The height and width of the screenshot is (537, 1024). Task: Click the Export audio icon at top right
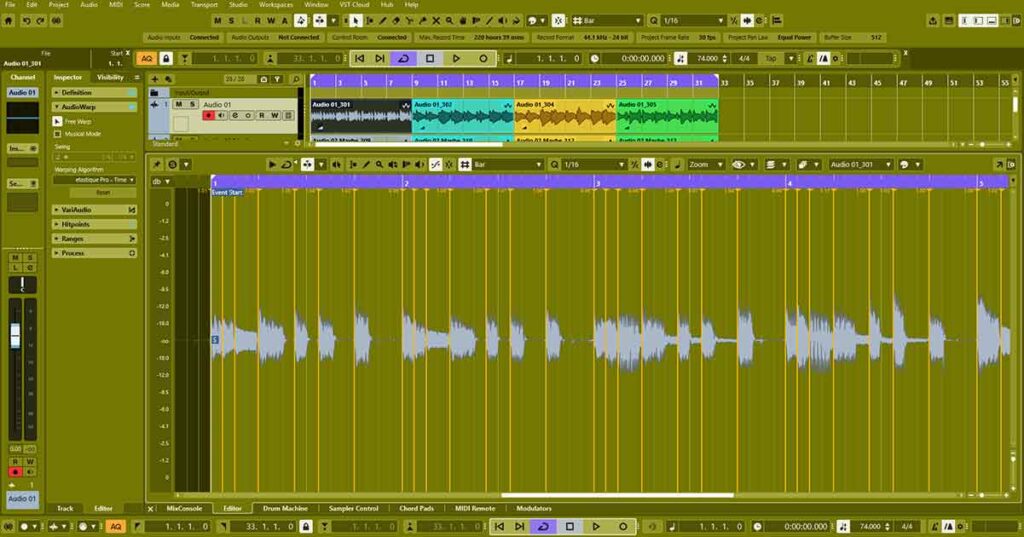pyautogui.click(x=933, y=21)
